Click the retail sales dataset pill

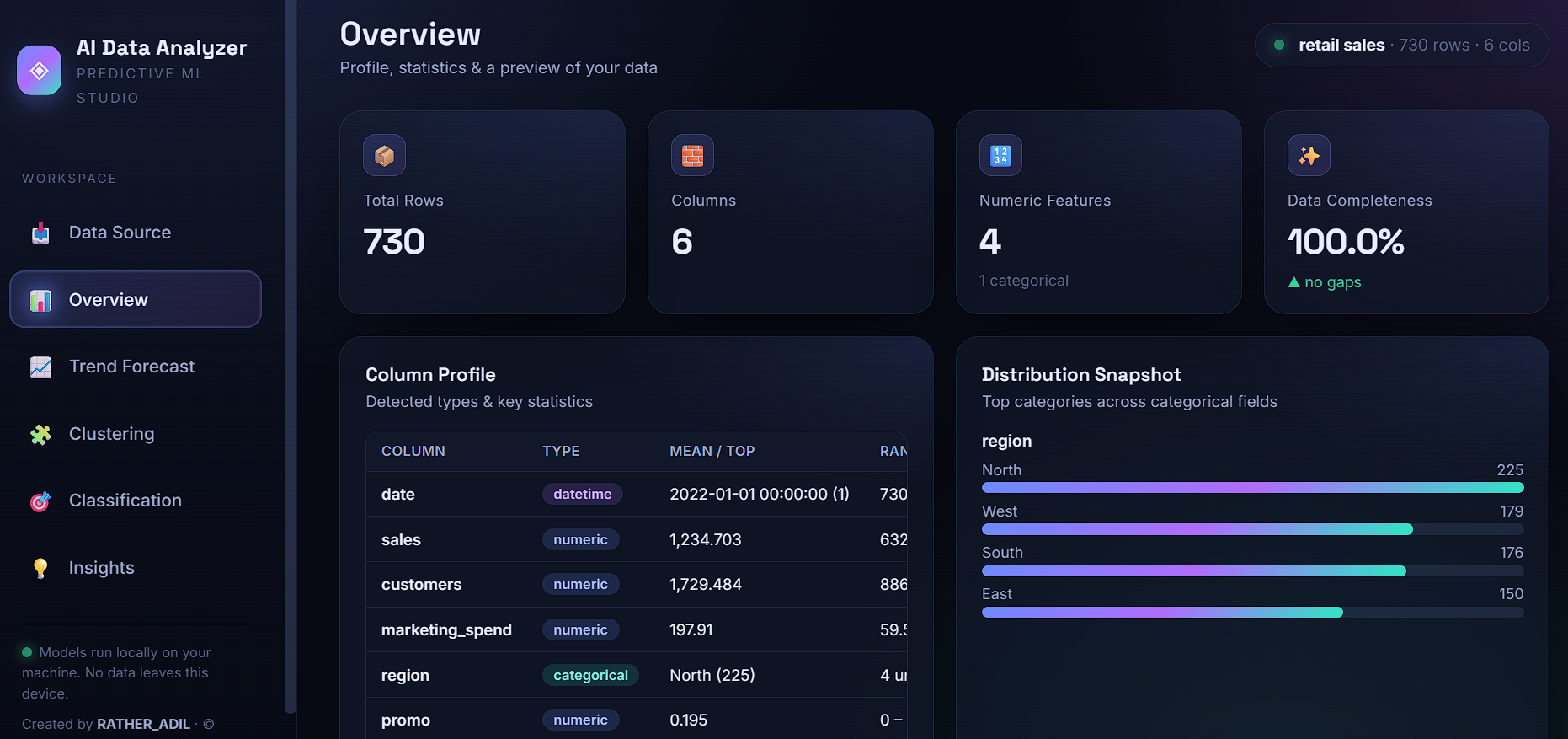1401,45
